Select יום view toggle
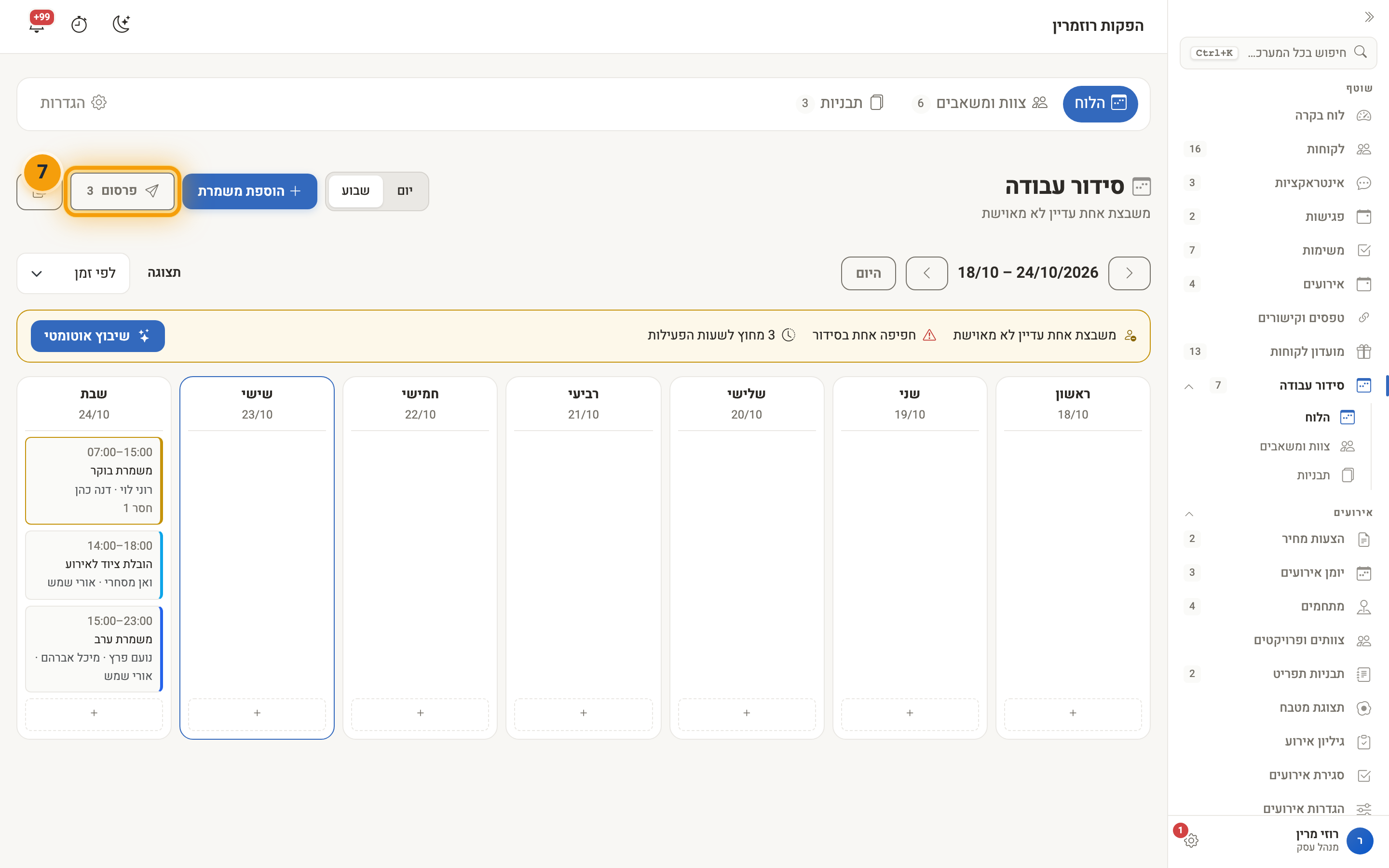 [405, 191]
